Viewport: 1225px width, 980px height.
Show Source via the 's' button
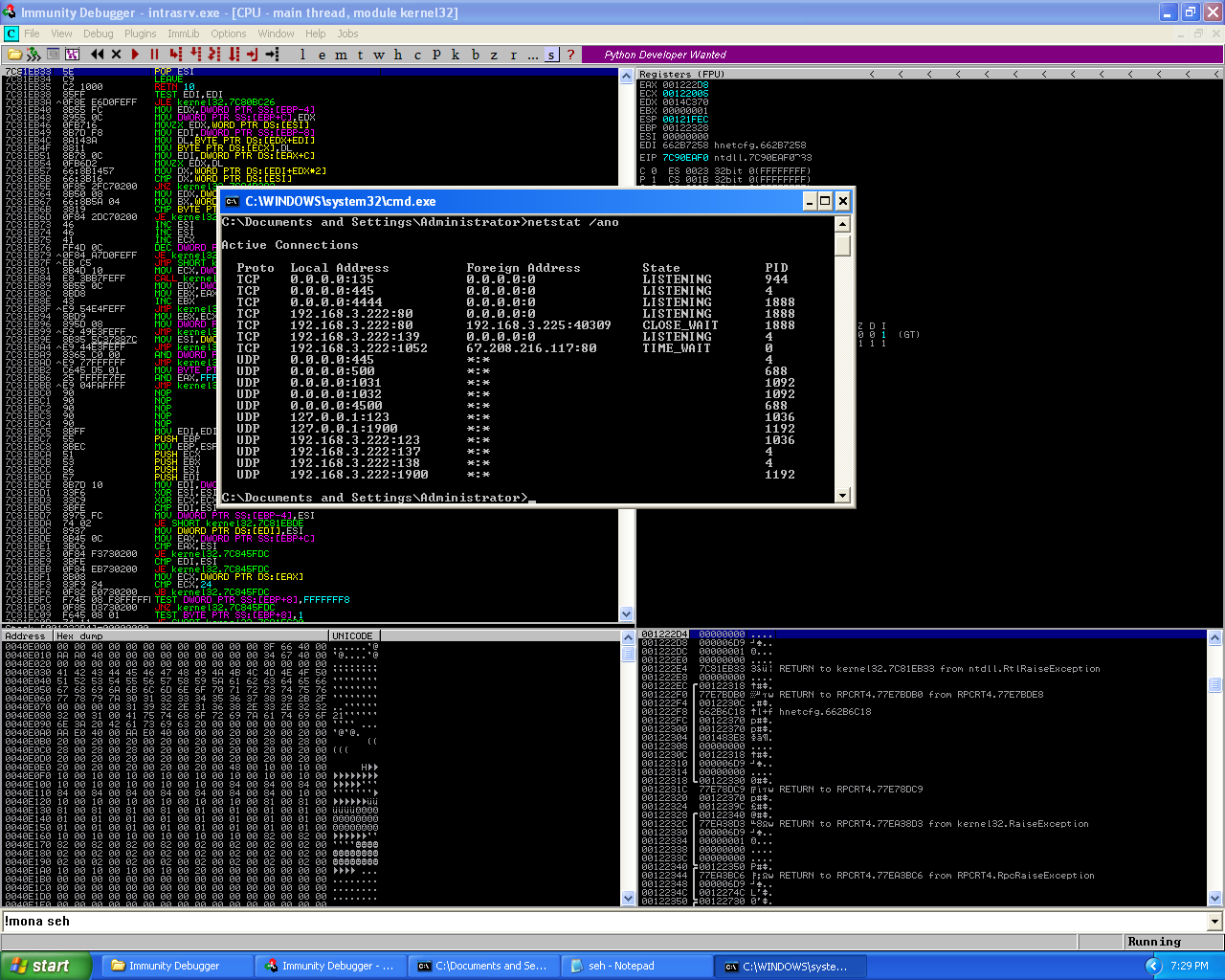tap(551, 55)
